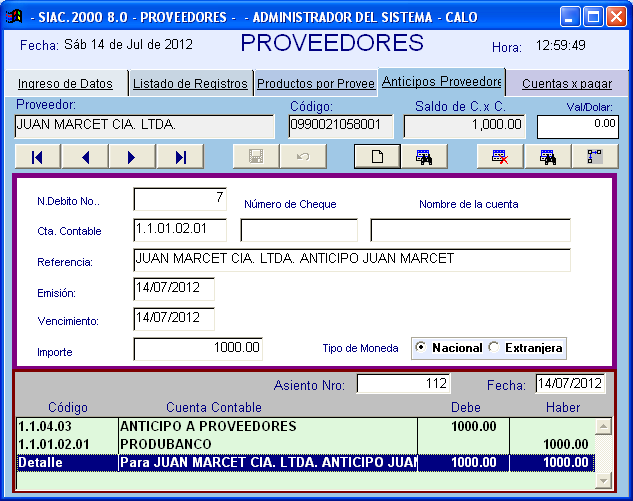Click the Referencia text field
The image size is (633, 501).
pos(350,260)
